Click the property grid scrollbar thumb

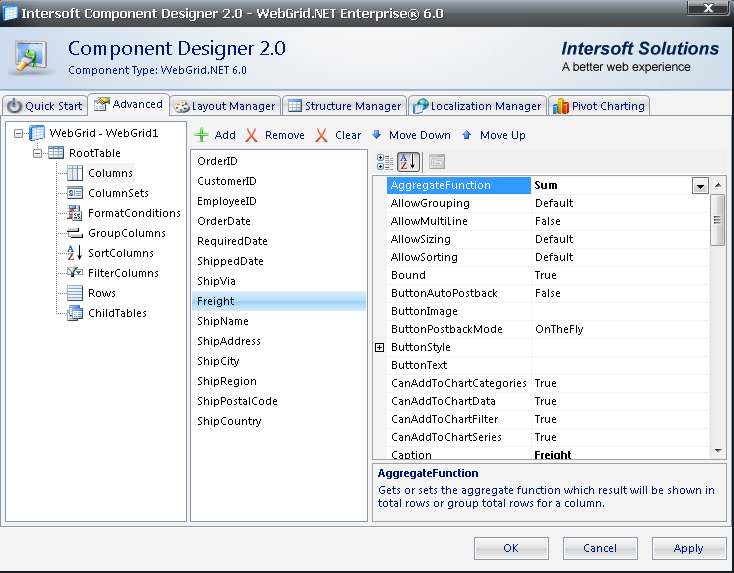point(717,220)
